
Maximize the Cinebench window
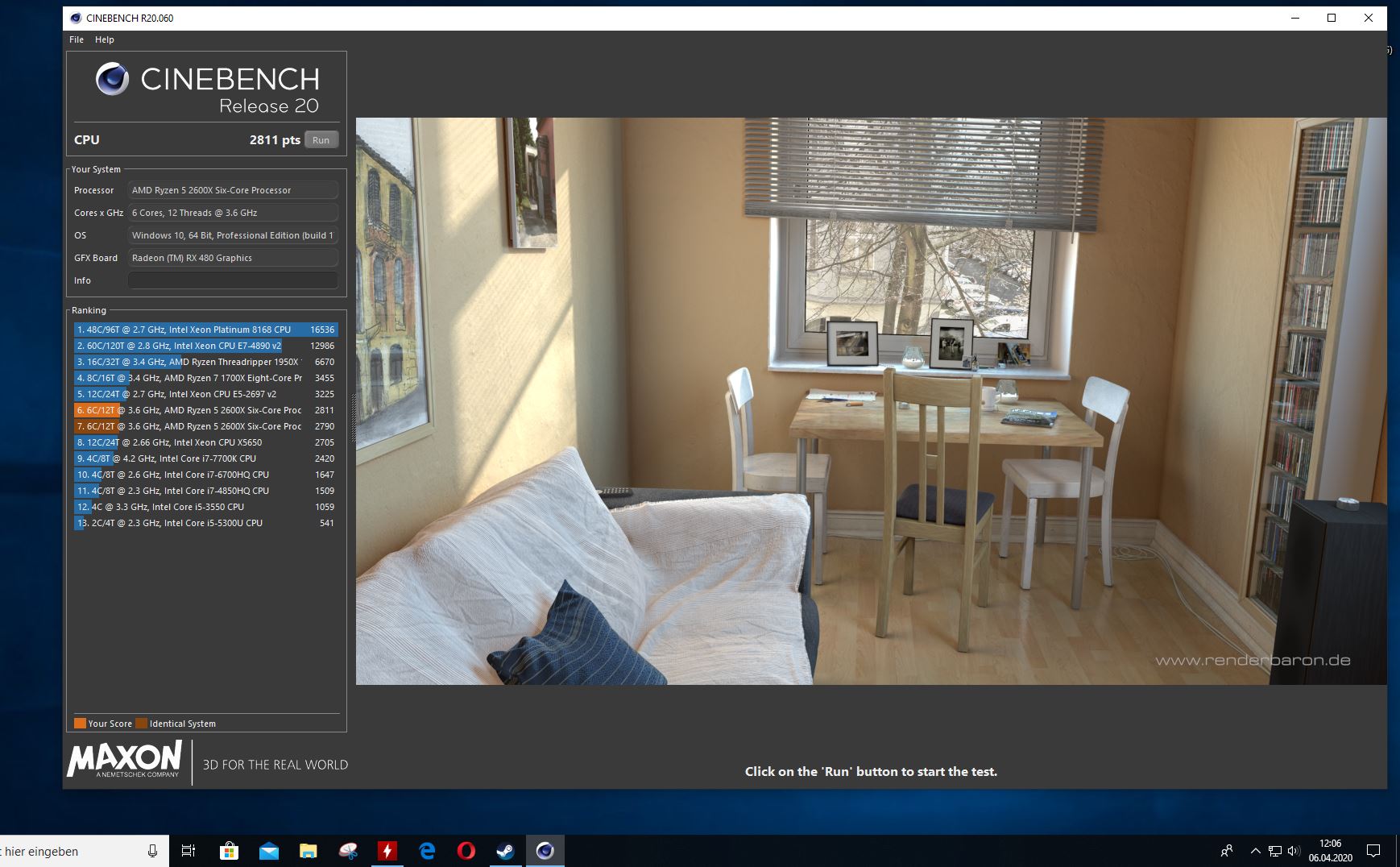[1332, 18]
